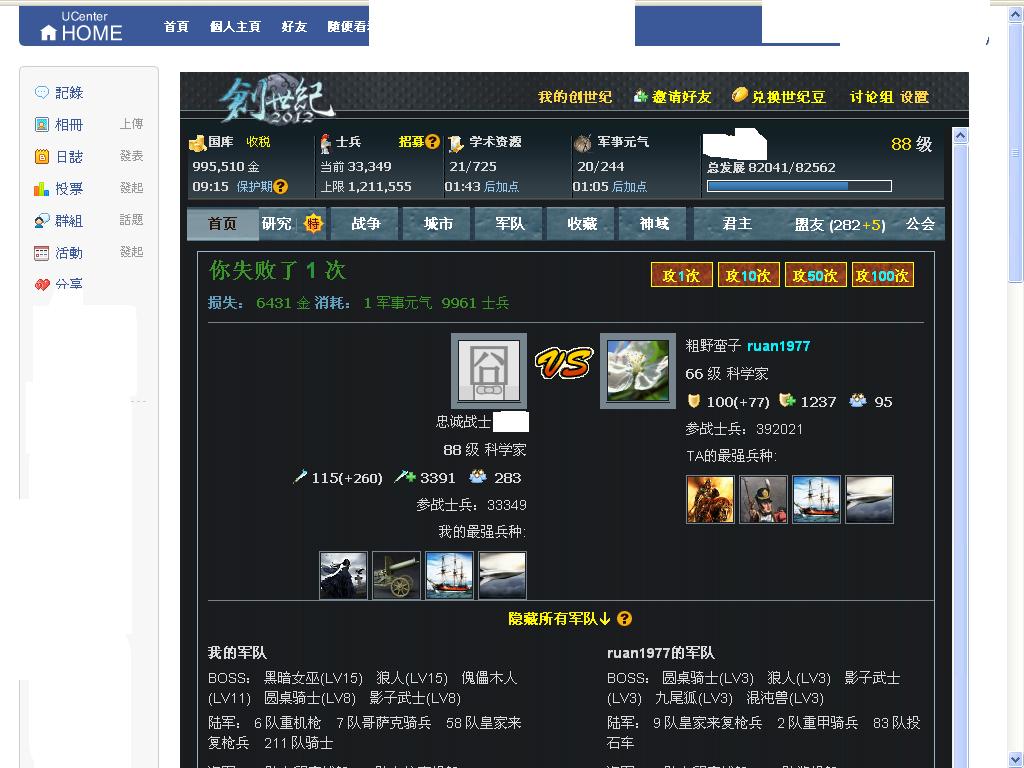Viewport: 1024px width, 768px height.
Task: Open the 我的创世纪 link
Action: (575, 97)
